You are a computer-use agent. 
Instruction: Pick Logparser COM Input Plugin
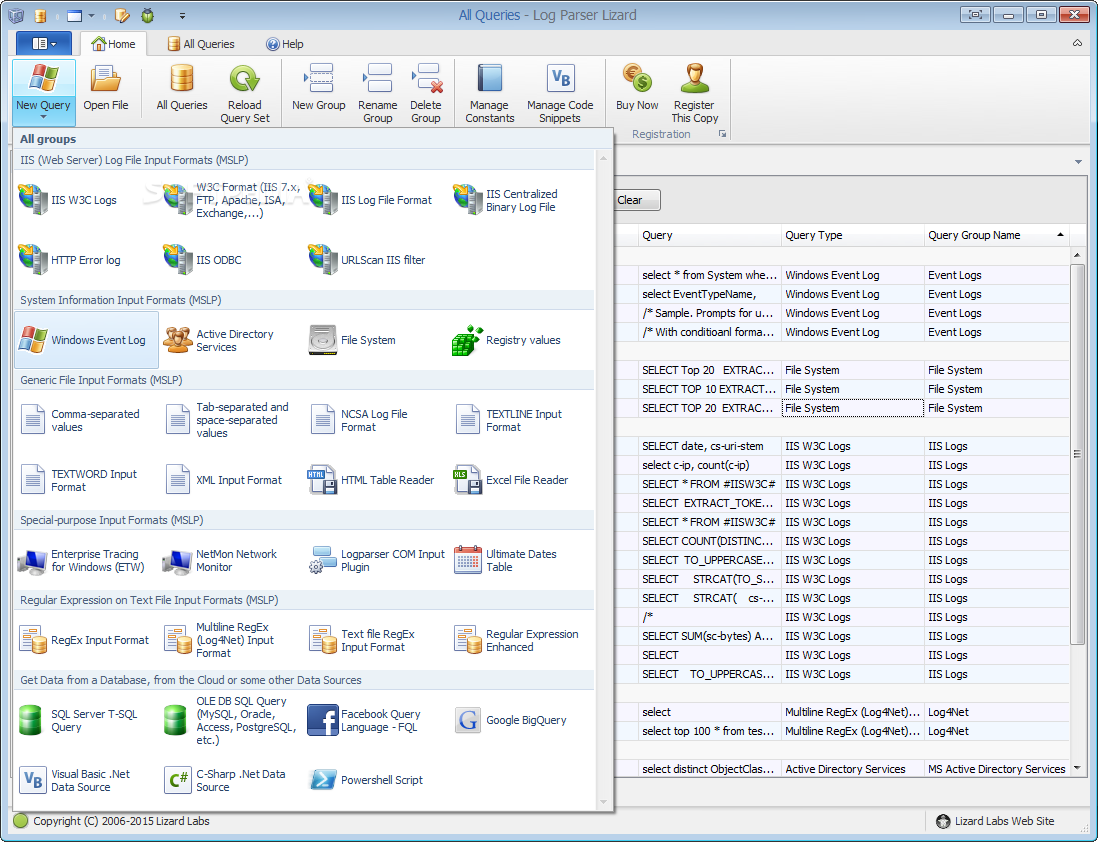376,560
